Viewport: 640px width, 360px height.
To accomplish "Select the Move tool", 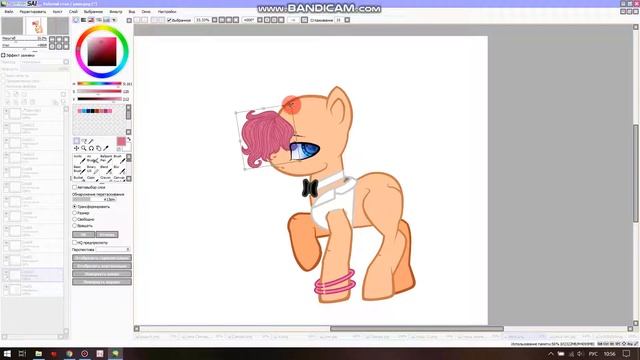I will (x=76, y=148).
